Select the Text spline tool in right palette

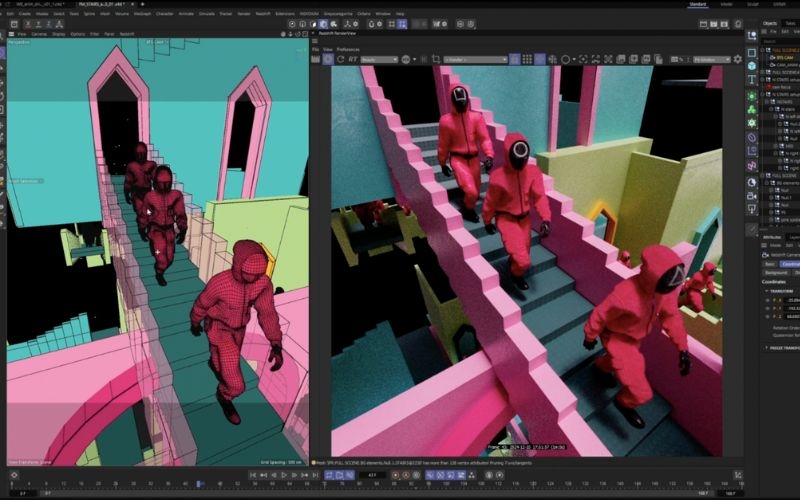click(x=752, y=80)
